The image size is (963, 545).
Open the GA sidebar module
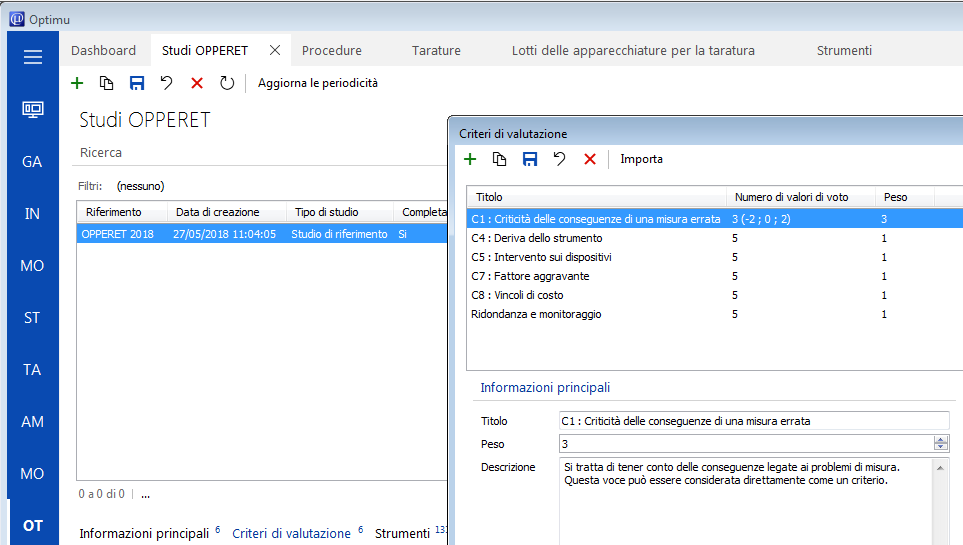pyautogui.click(x=32, y=162)
